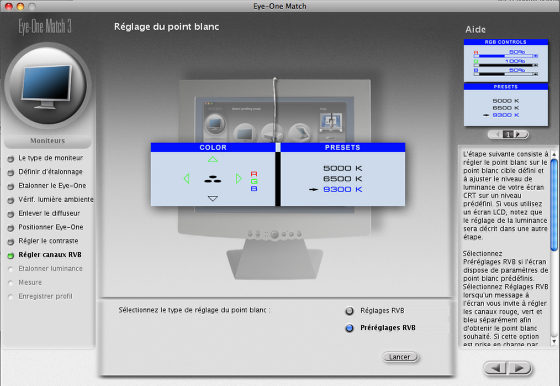The width and height of the screenshot is (560, 386).
Task: Click help scrollbar up arrow
Action: (x=554, y=154)
